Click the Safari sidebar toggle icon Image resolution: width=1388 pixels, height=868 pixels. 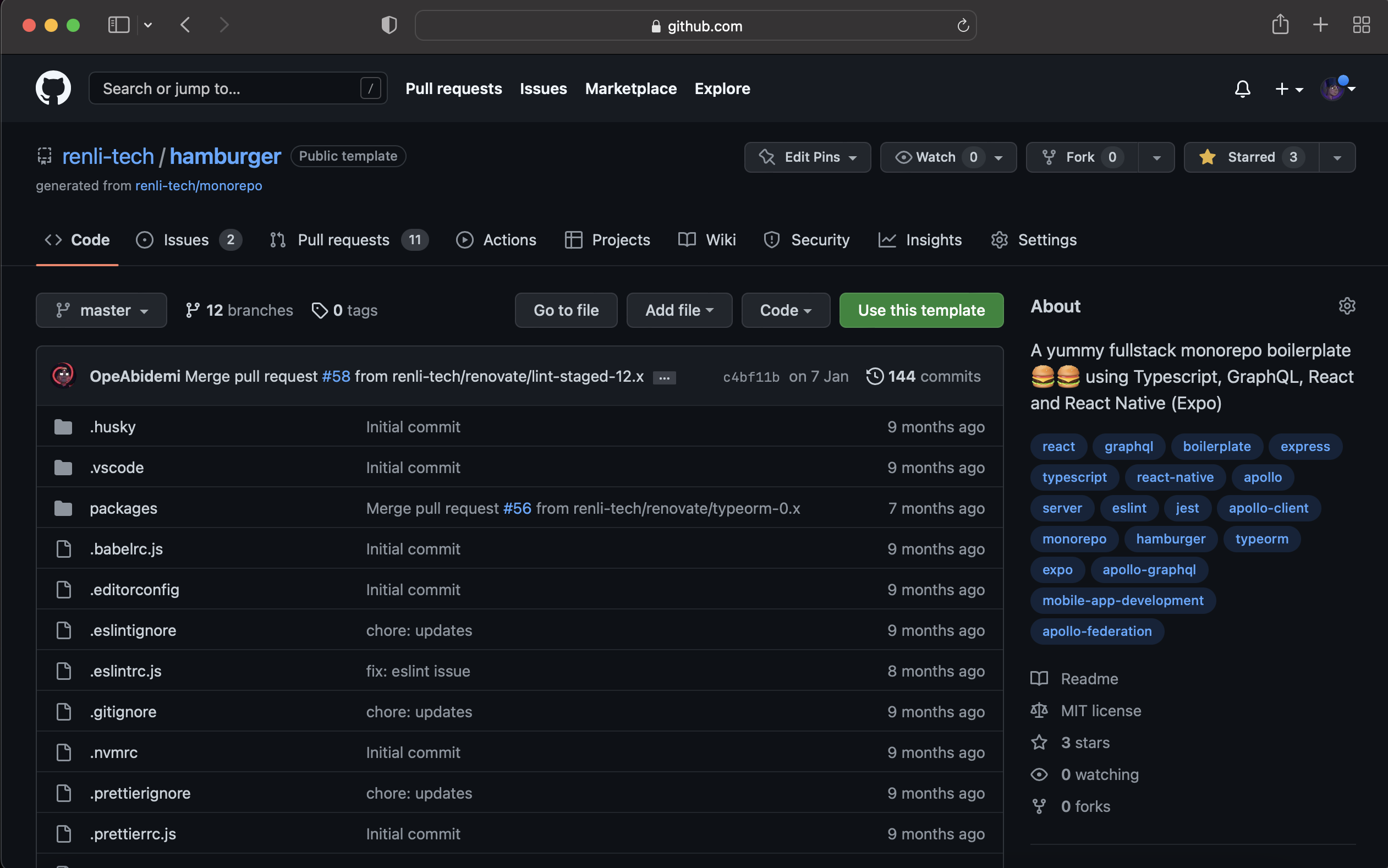tap(119, 25)
